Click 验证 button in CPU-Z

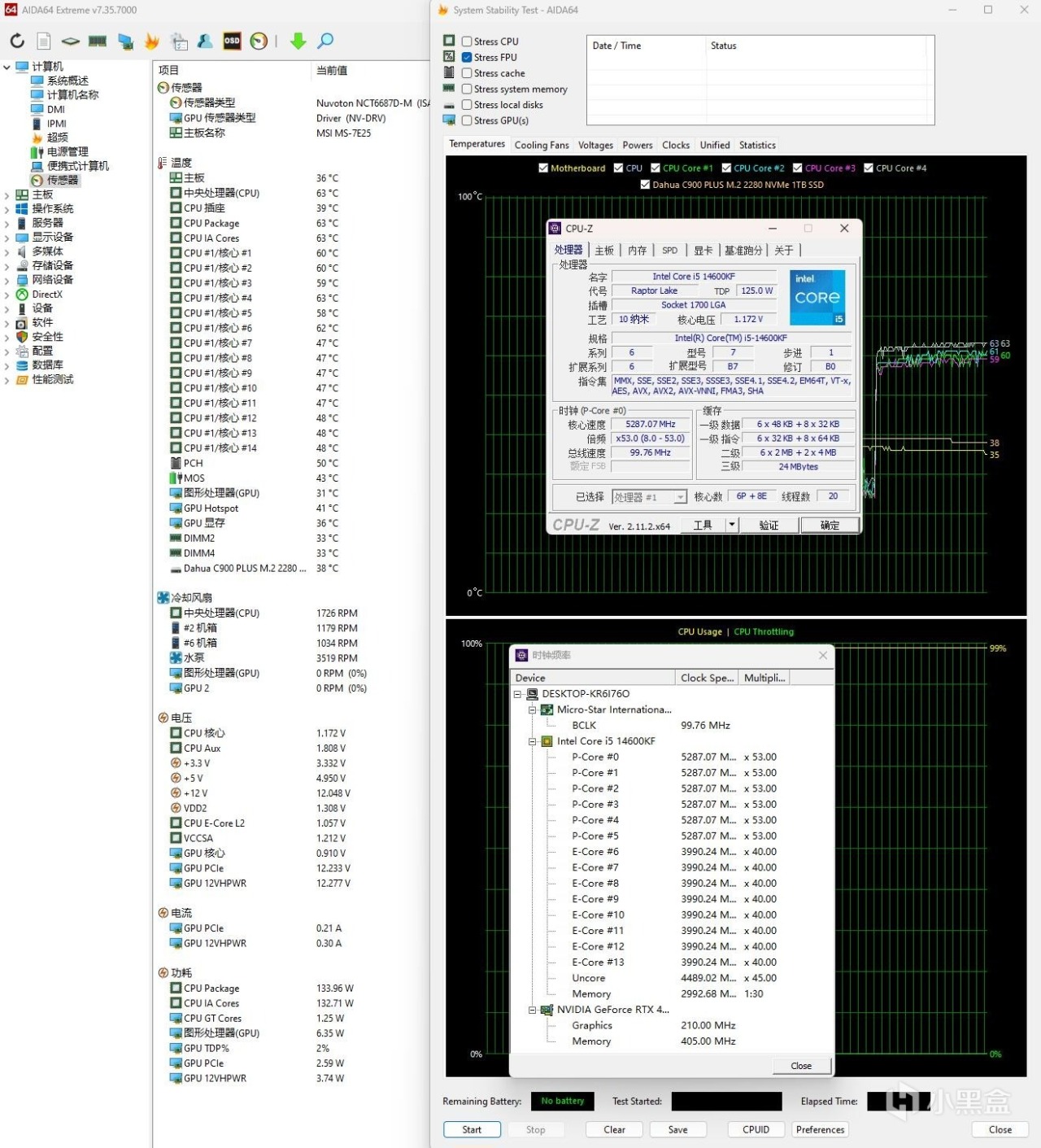pos(769,526)
